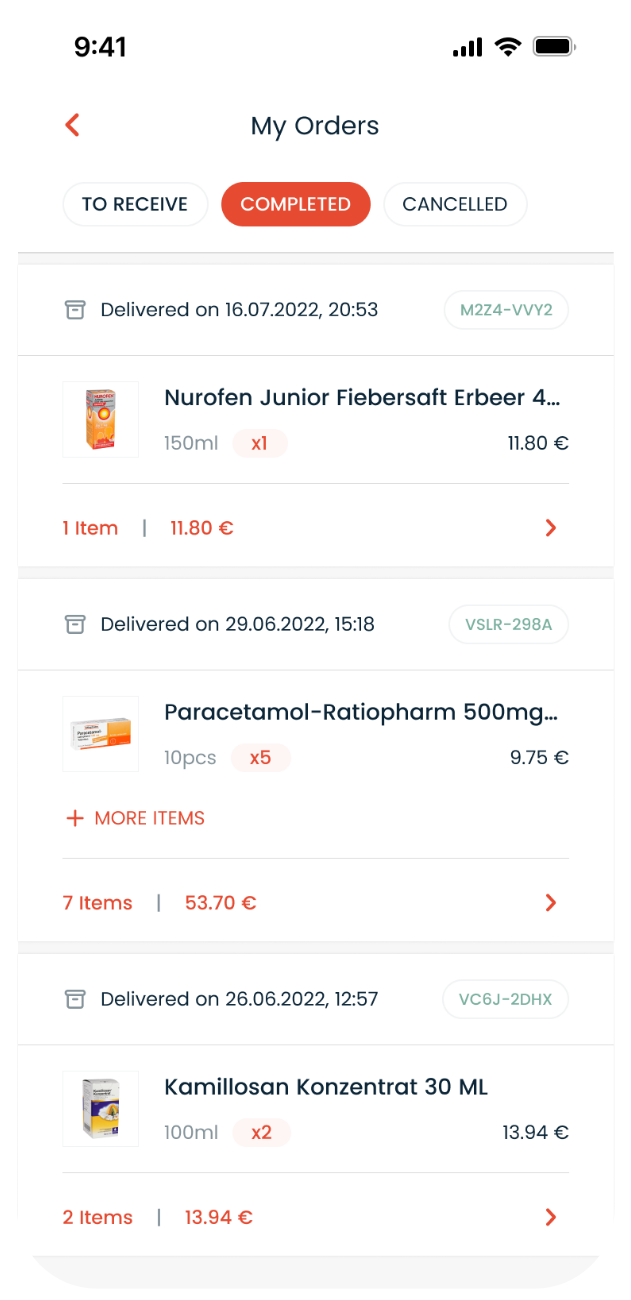Tap the back arrow icon
631x1300 pixels.
pyautogui.click(x=72, y=125)
